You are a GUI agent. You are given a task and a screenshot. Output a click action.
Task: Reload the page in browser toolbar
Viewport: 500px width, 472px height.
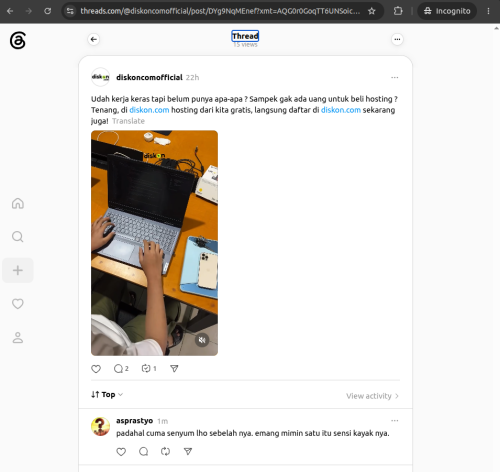click(48, 11)
